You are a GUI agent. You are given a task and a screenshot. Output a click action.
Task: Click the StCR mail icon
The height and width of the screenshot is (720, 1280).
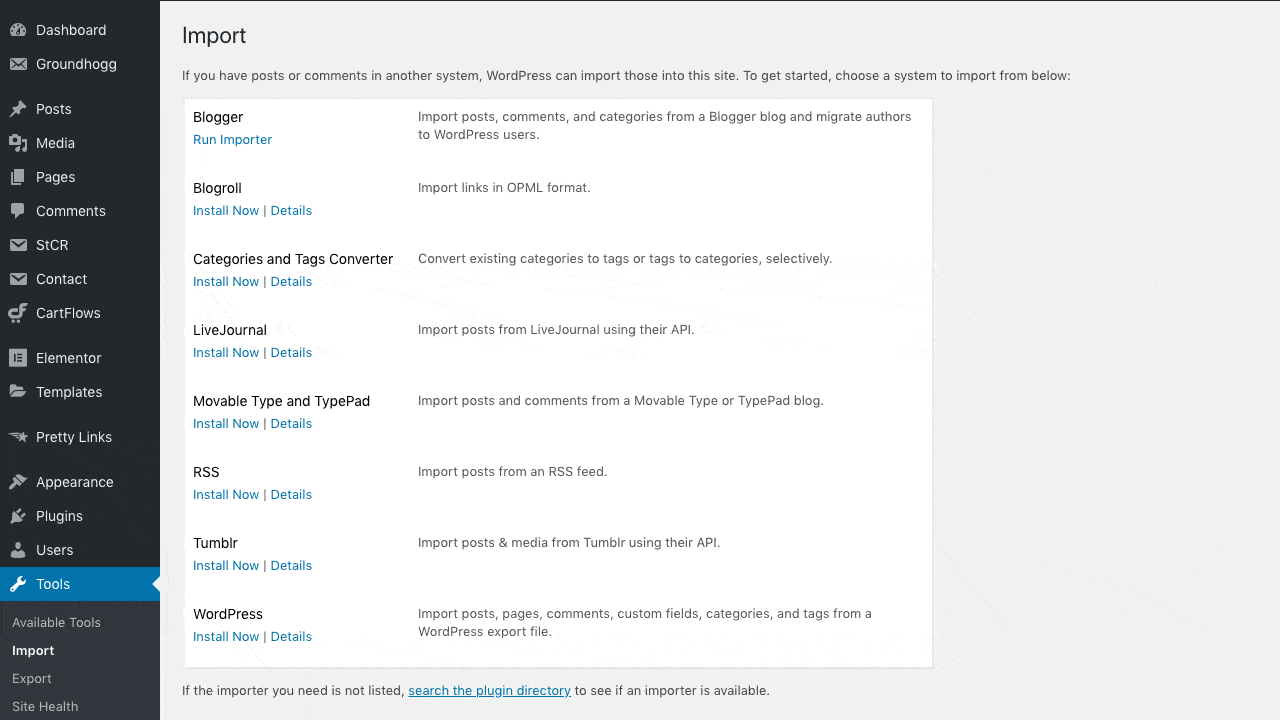click(x=18, y=245)
